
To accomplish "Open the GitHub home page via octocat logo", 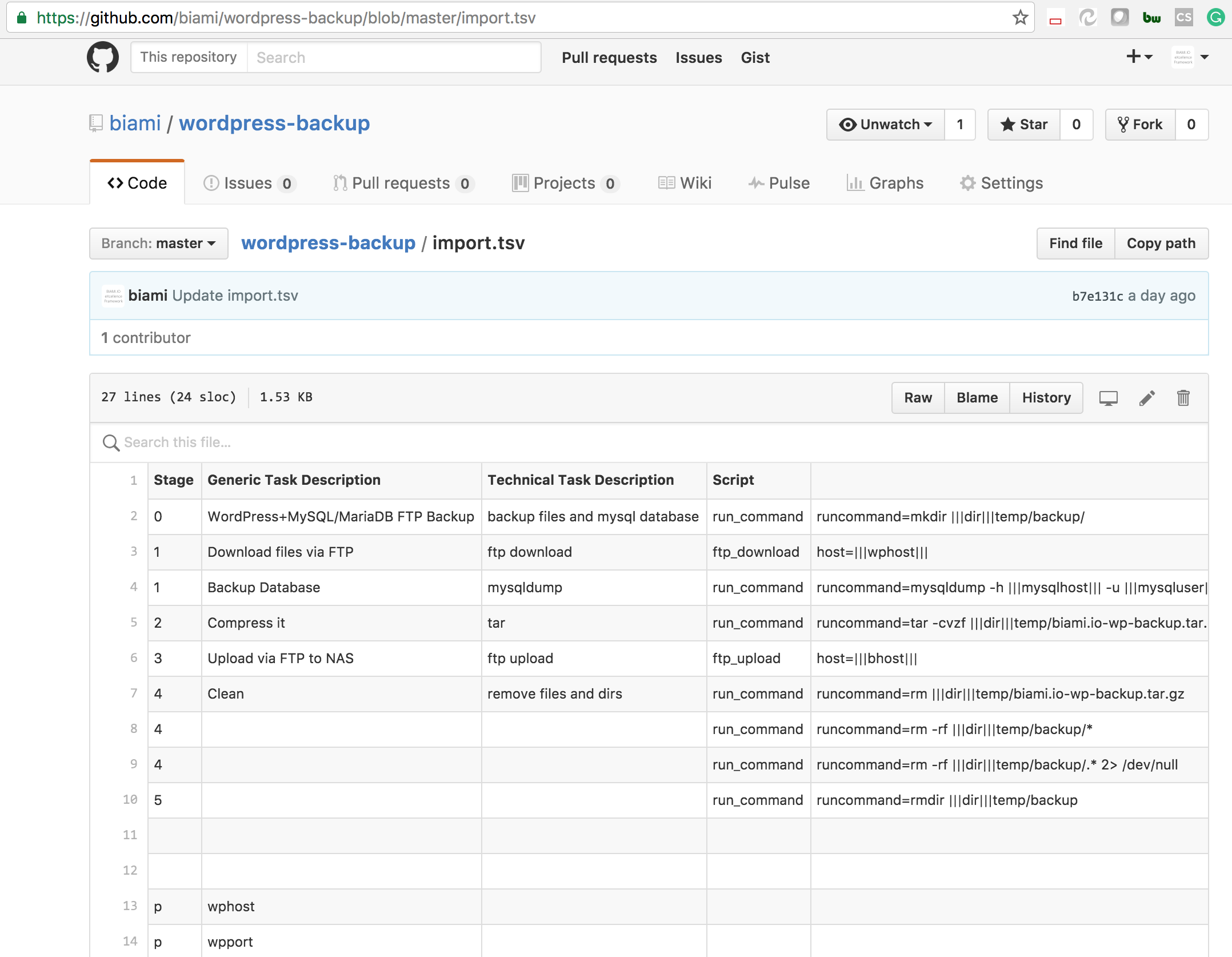I will click(102, 57).
